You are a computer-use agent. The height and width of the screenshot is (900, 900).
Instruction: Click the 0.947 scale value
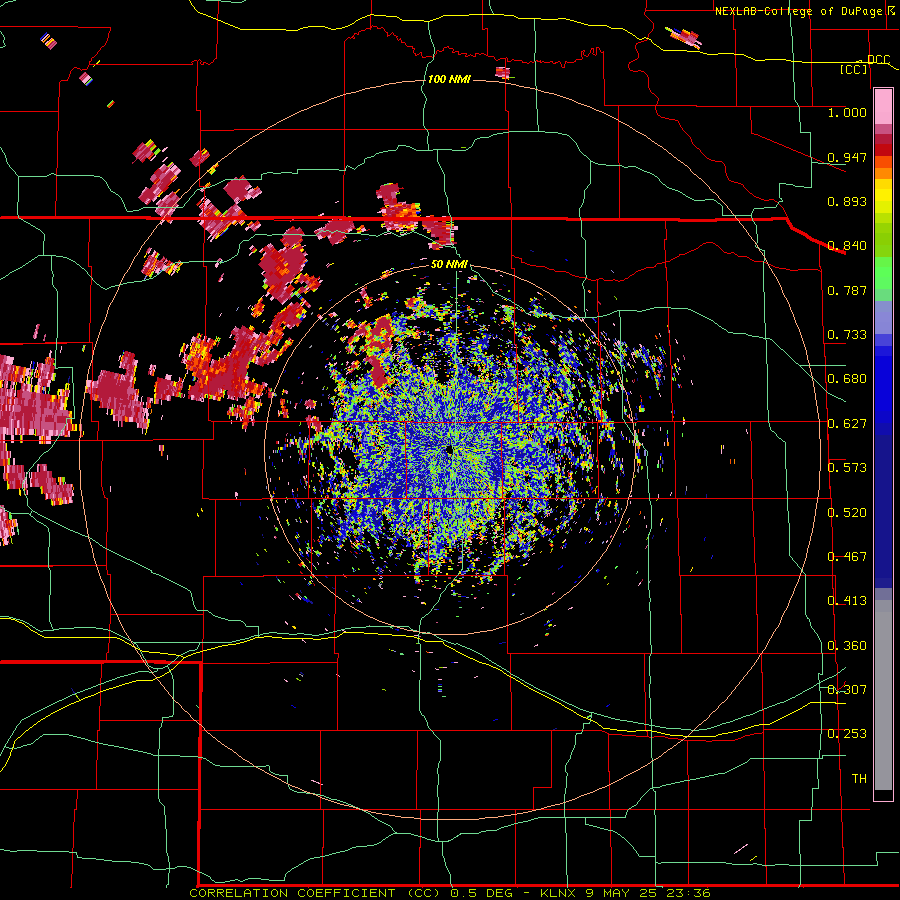click(x=847, y=157)
